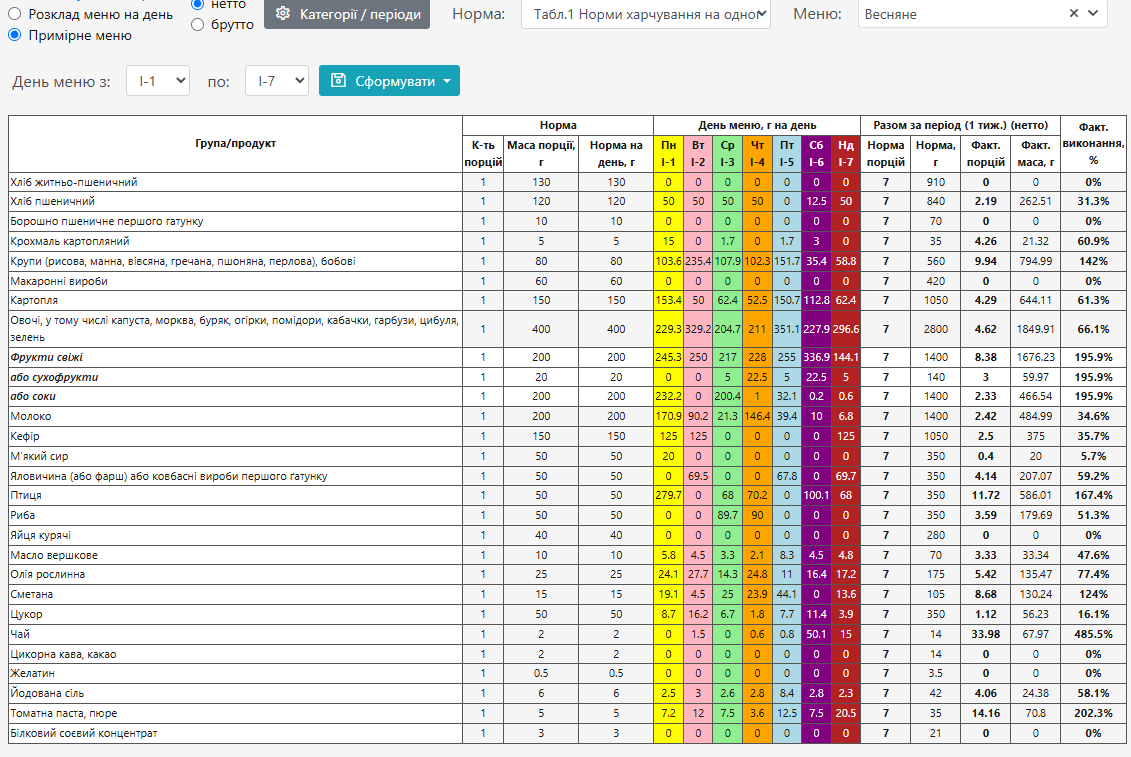The height and width of the screenshot is (757, 1131).
Task: Click the Факт. виконання, % column header
Action: (1093, 144)
